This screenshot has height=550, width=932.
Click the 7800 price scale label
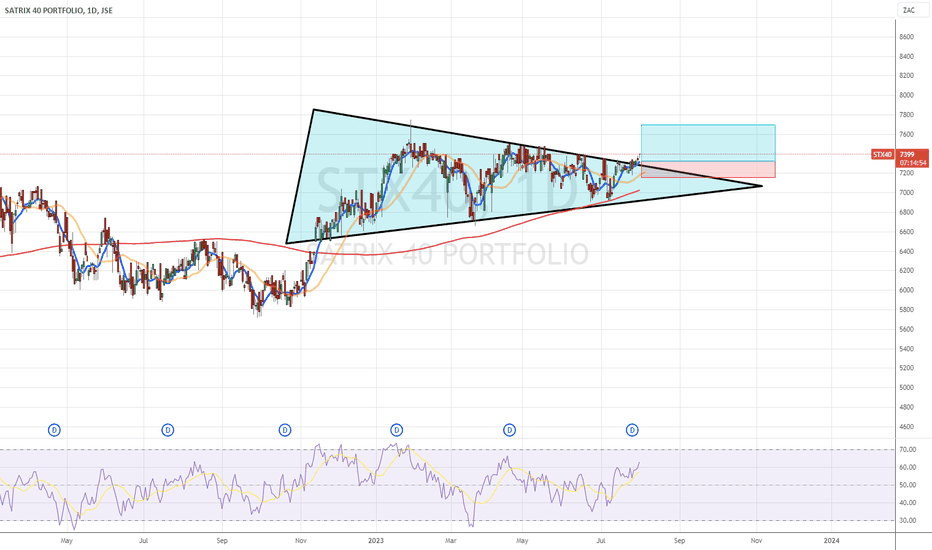tap(906, 115)
